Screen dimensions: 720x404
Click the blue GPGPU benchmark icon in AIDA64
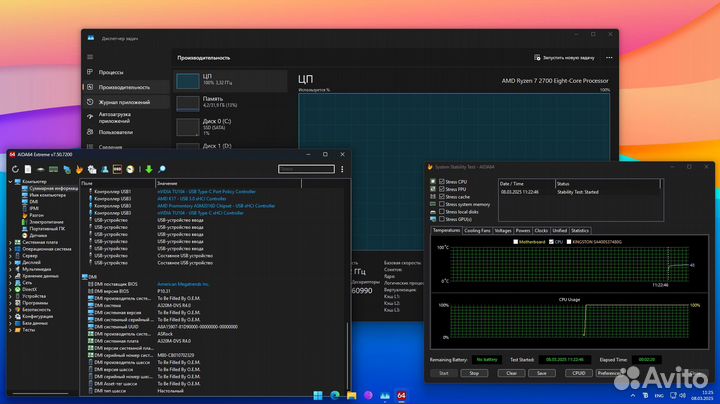(67, 169)
